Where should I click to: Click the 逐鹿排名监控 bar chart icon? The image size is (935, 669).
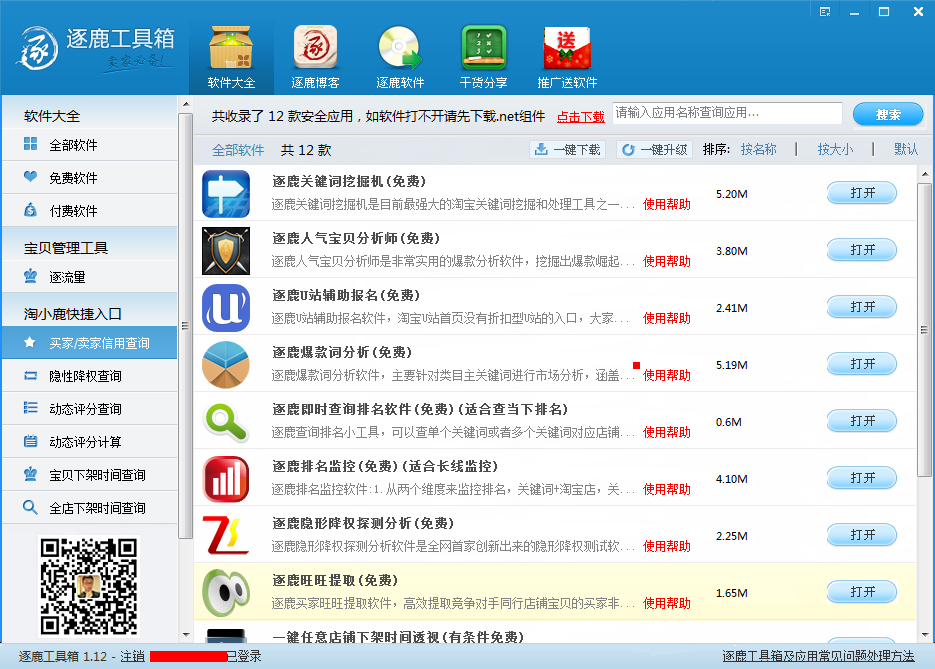[x=226, y=479]
